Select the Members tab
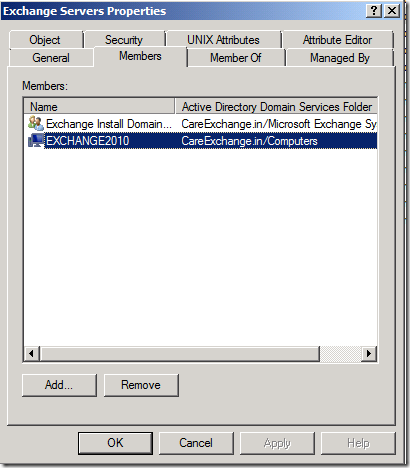This screenshot has height=468, width=410. [x=140, y=56]
